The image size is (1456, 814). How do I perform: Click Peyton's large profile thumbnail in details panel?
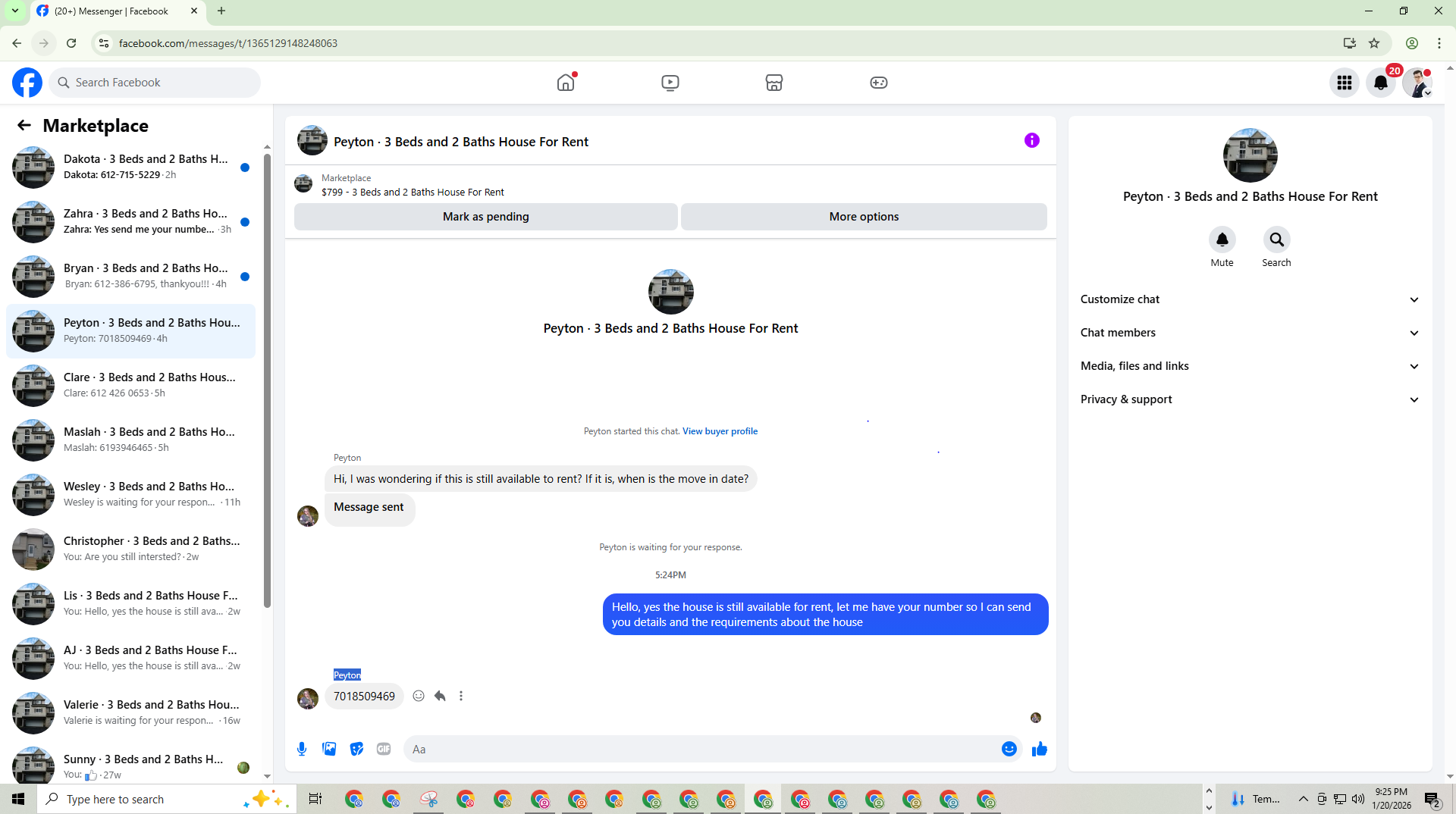(x=1250, y=155)
